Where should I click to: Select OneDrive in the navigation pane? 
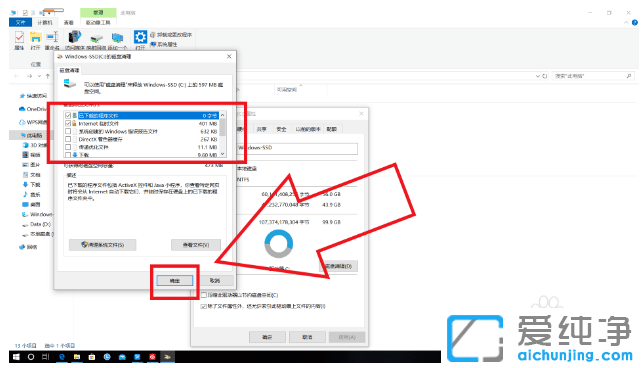(33, 109)
